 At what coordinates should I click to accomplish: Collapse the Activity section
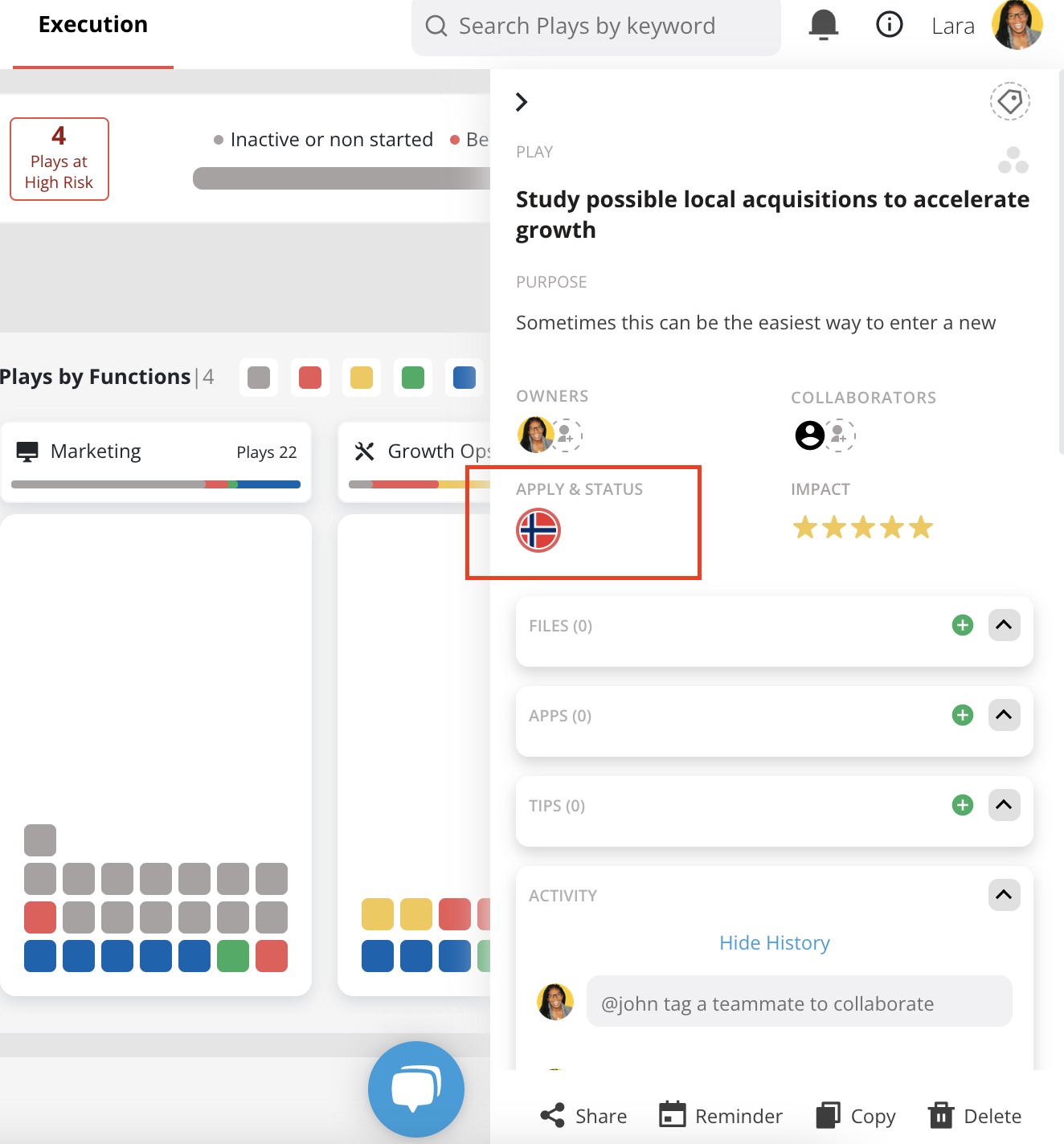click(x=1004, y=895)
